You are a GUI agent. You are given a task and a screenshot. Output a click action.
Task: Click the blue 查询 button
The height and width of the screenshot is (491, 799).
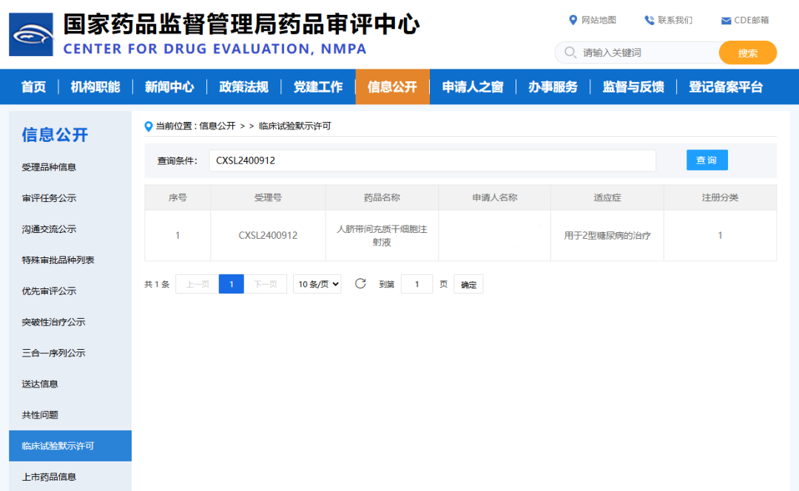706,160
